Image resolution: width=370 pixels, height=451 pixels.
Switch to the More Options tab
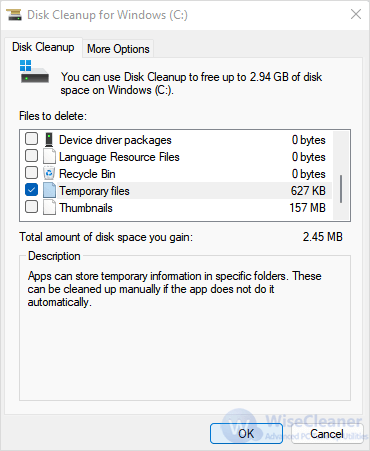(118, 49)
